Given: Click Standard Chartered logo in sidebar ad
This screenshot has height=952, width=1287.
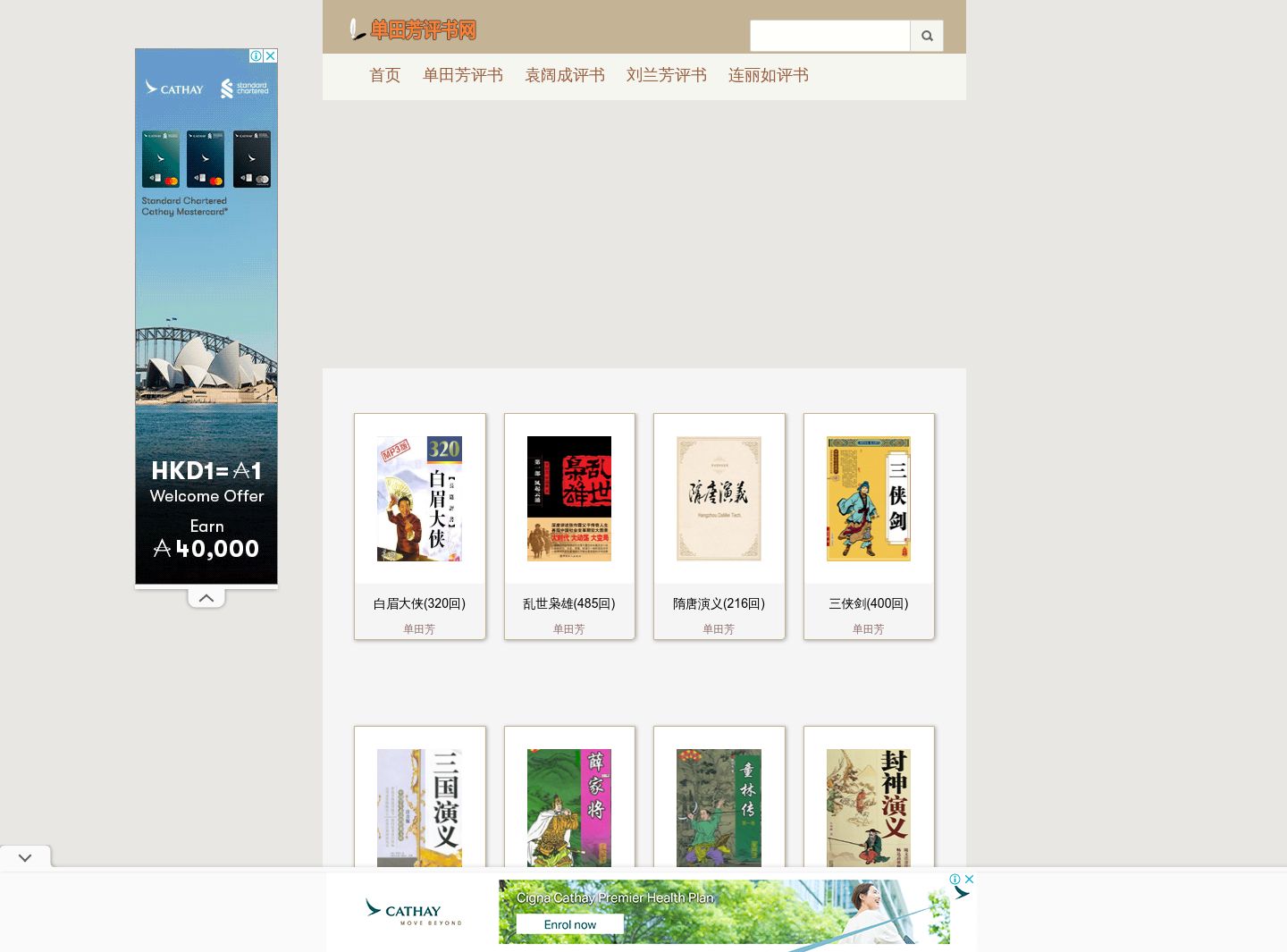Looking at the screenshot, I should pyautogui.click(x=245, y=88).
